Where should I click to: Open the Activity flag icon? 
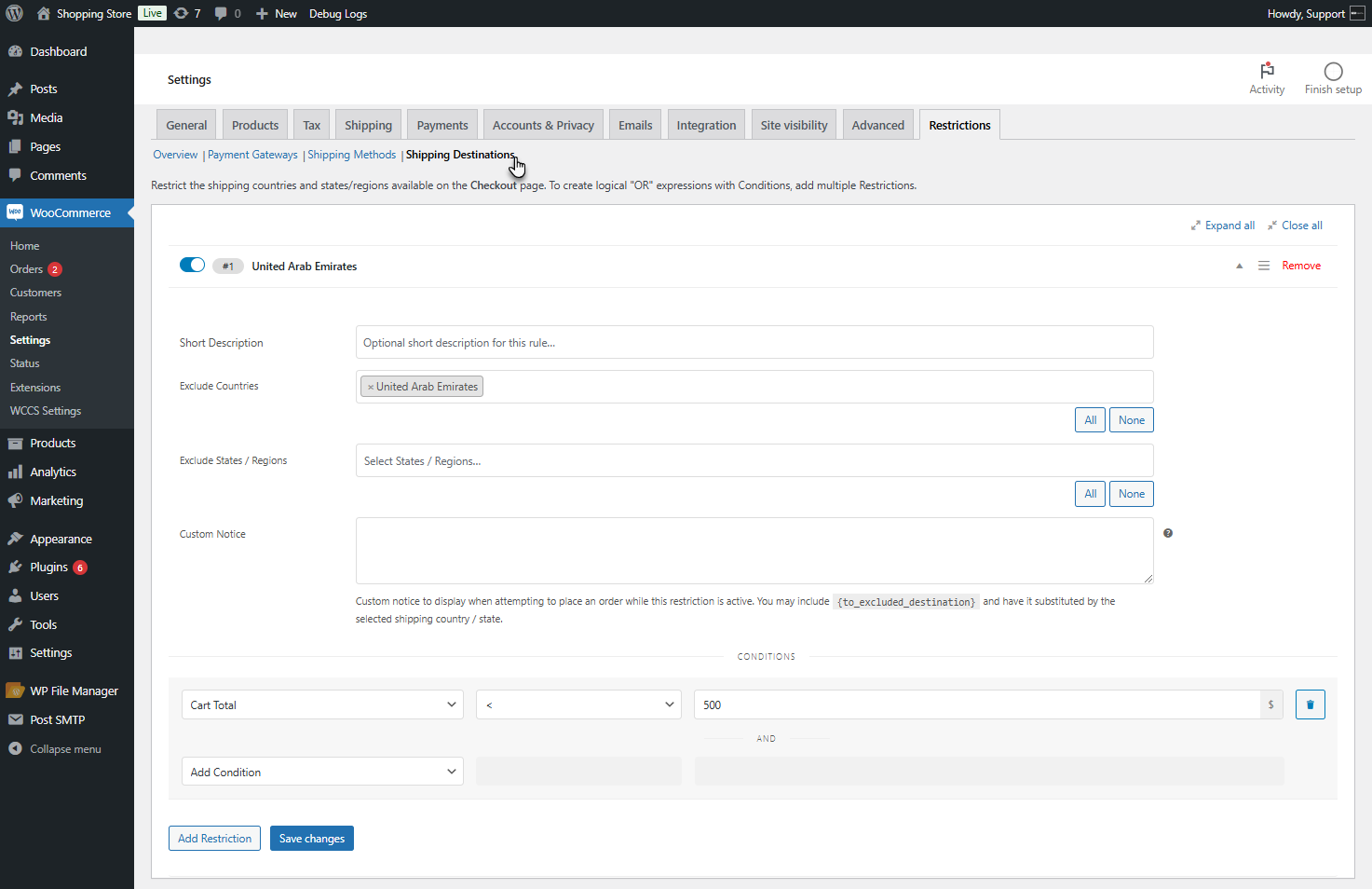[1267, 71]
